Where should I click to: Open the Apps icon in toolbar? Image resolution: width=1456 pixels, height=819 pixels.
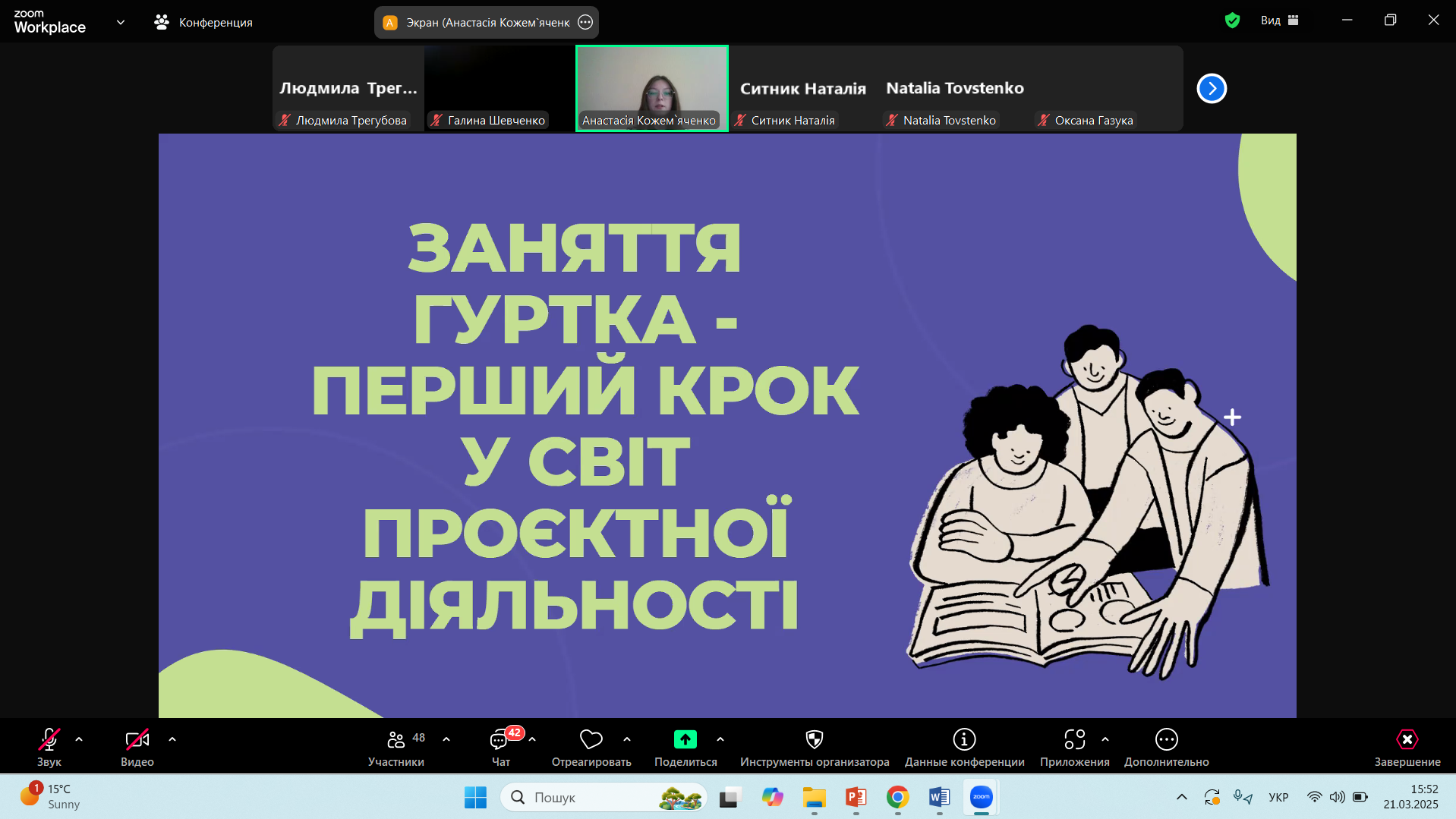(1074, 739)
